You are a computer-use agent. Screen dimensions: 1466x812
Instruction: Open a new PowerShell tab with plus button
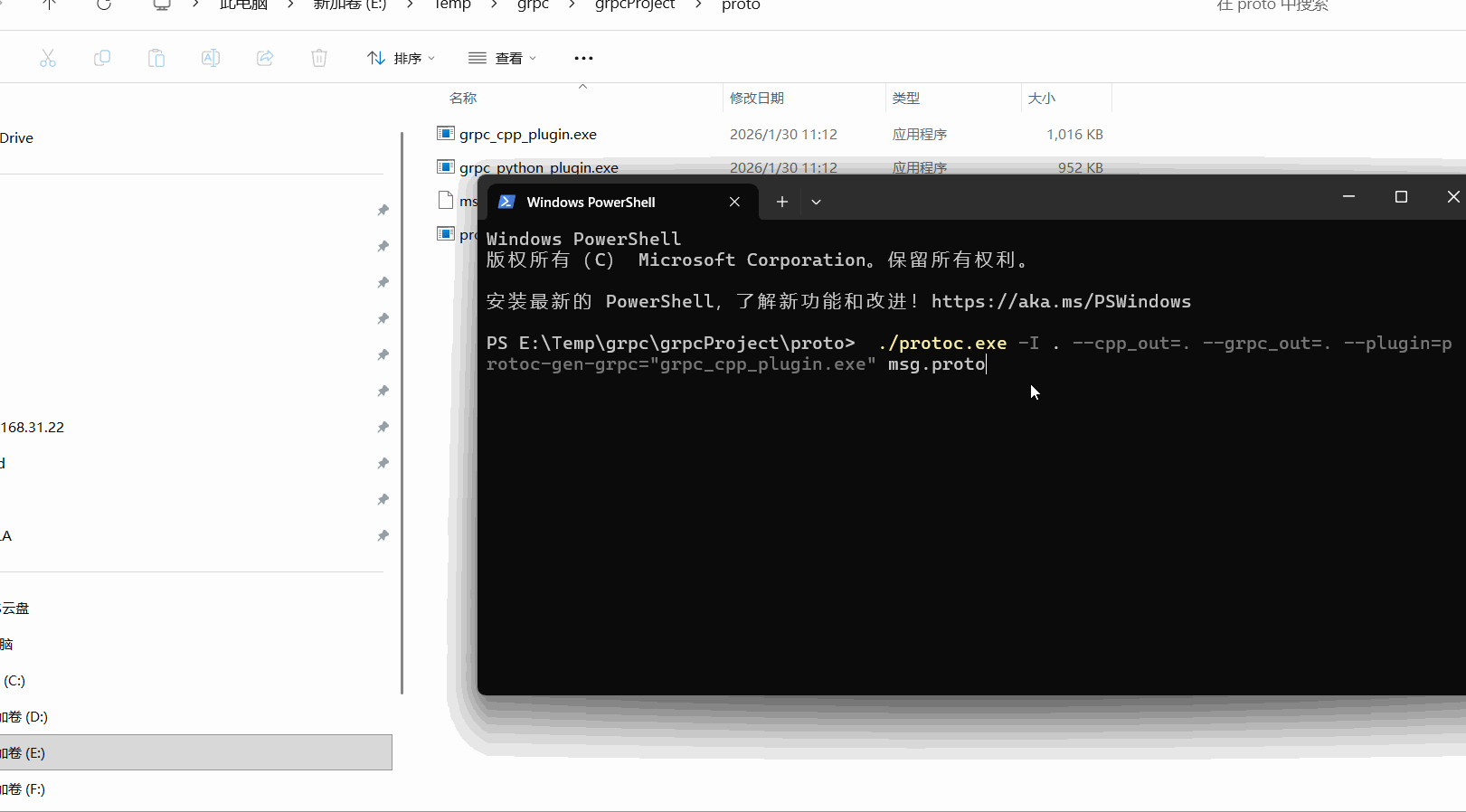tap(782, 202)
